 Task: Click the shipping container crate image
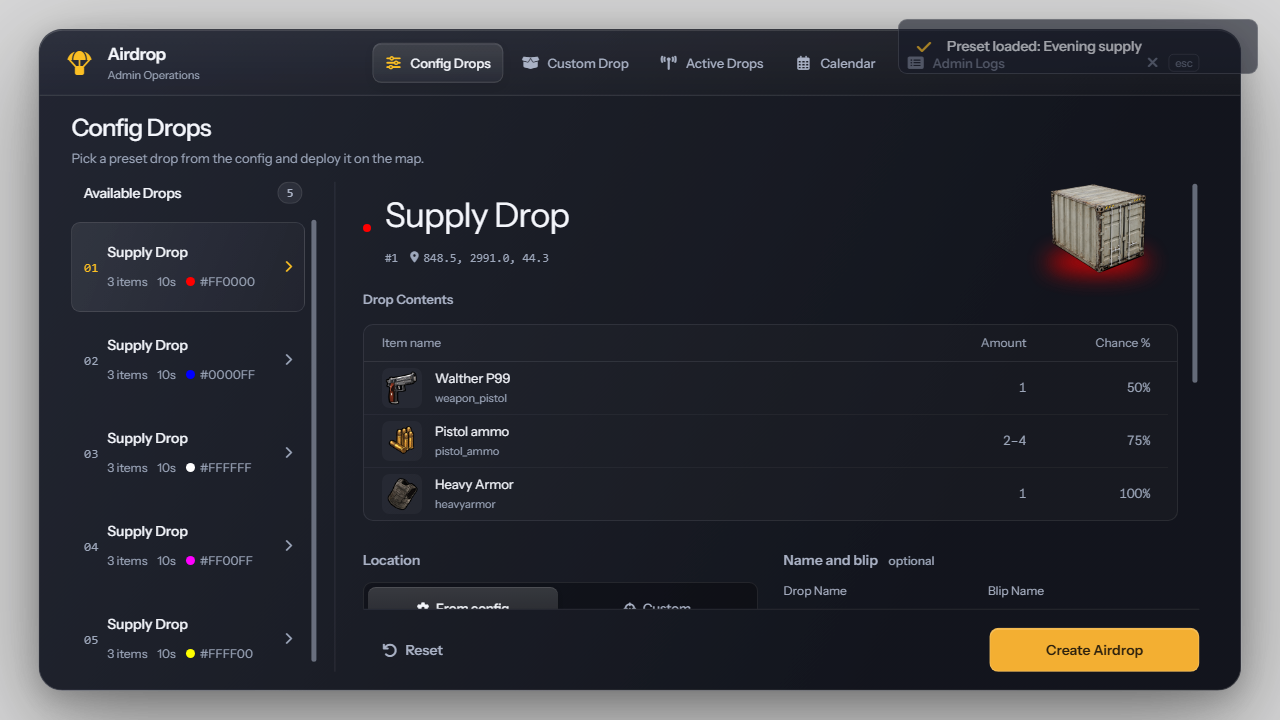[x=1097, y=228]
